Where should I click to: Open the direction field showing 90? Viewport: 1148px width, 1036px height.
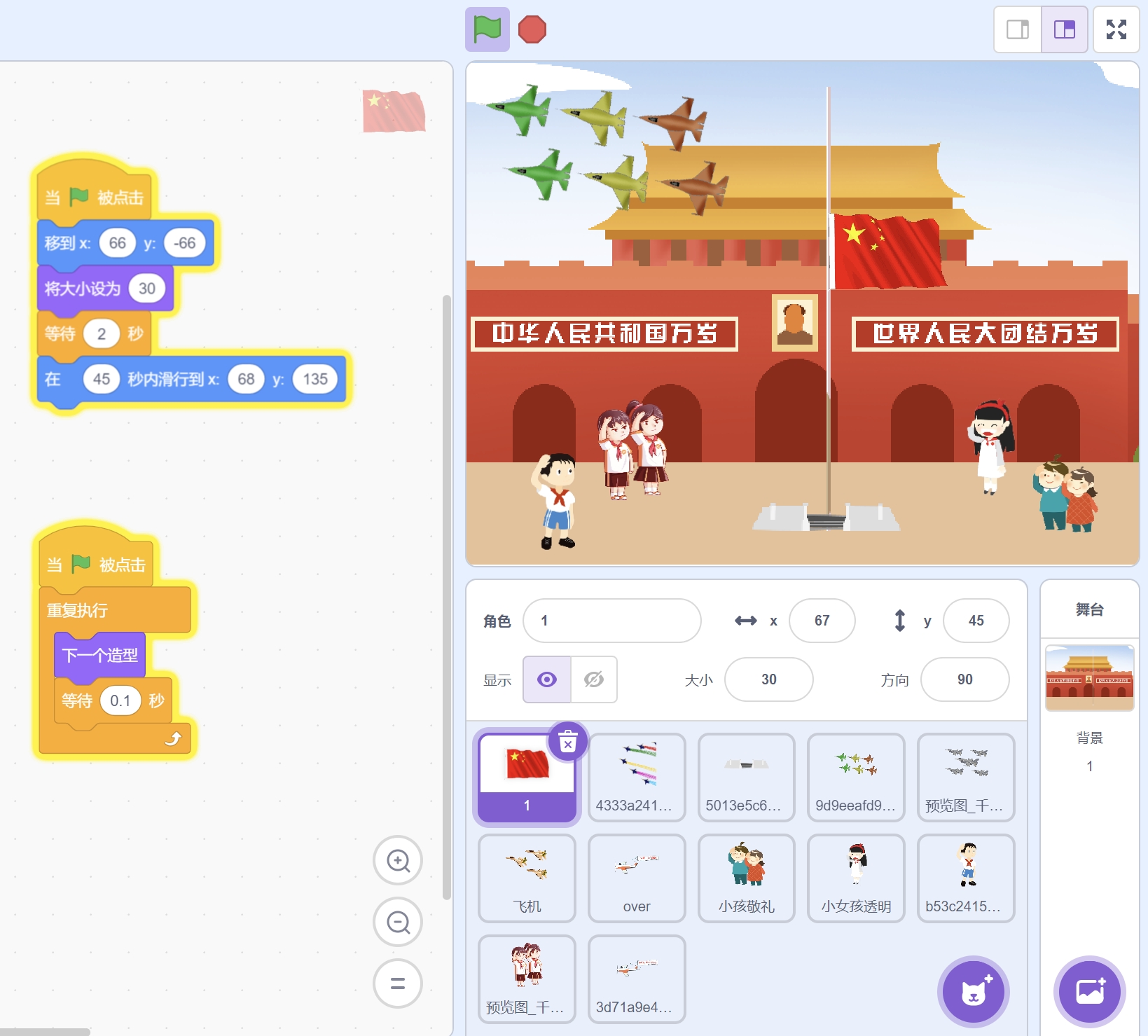click(x=964, y=679)
